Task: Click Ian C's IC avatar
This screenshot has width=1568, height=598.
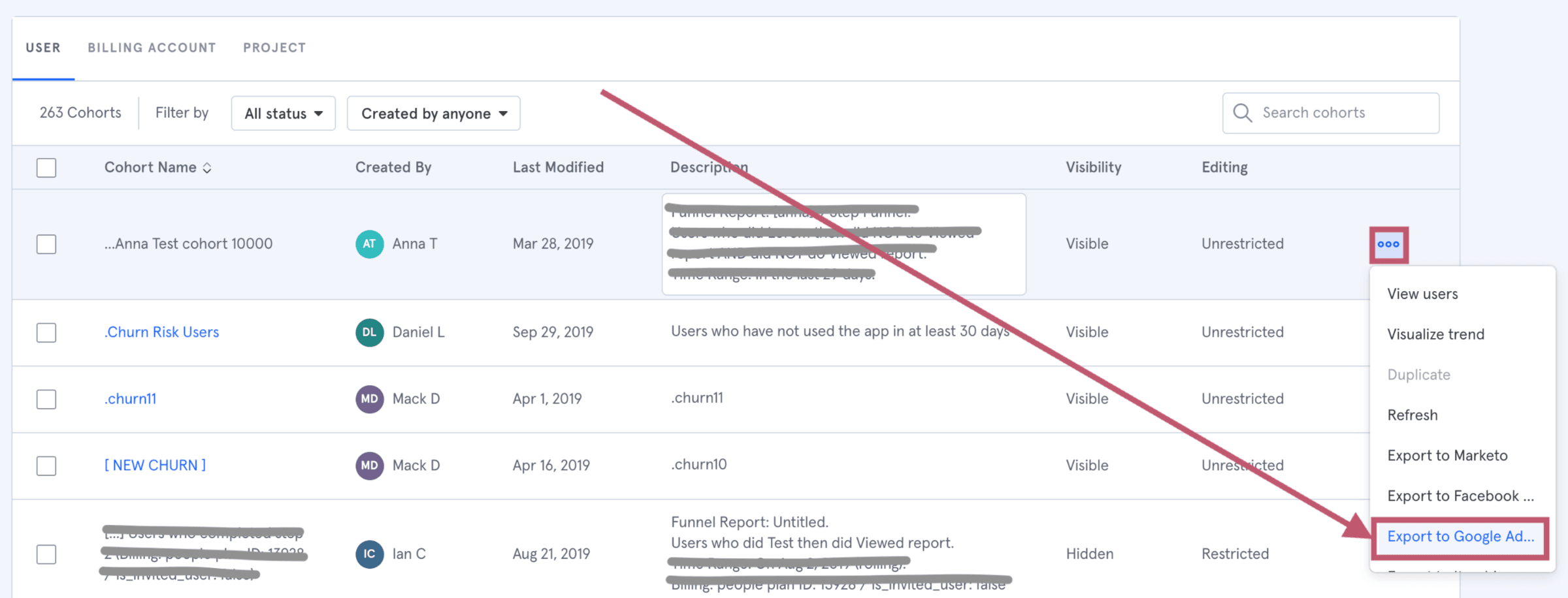Action: click(369, 554)
